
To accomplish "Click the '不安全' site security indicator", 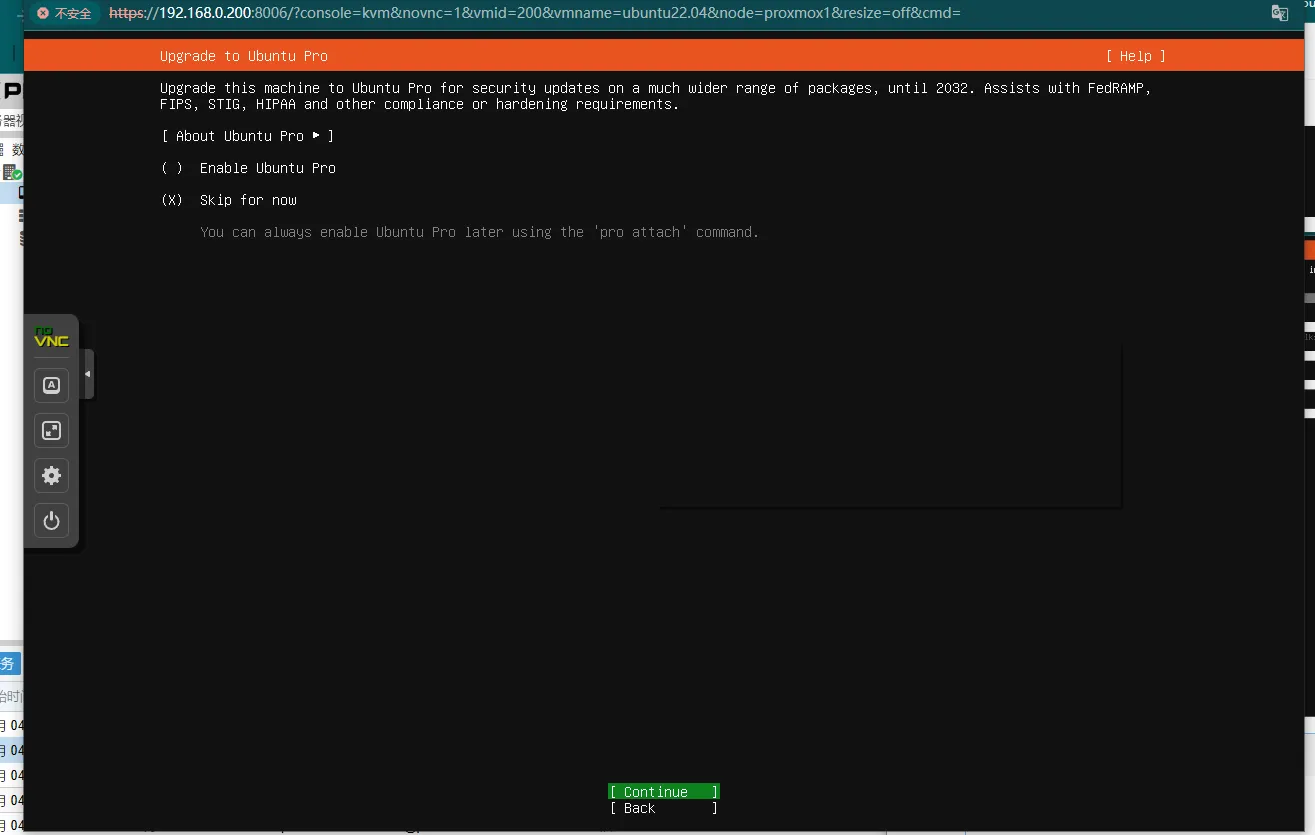I will (x=66, y=13).
